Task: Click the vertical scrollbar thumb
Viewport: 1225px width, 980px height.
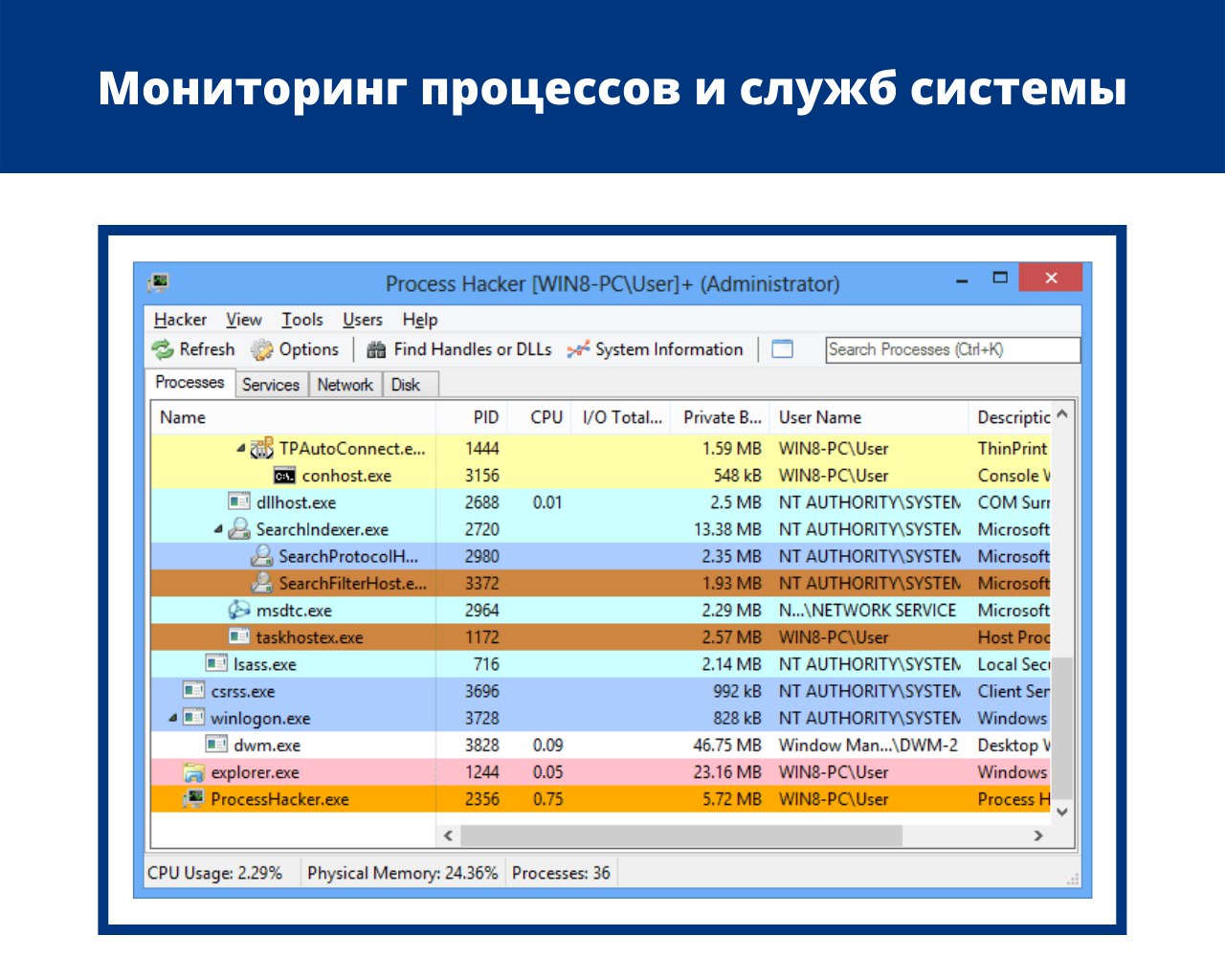Action: pyautogui.click(x=1062, y=728)
